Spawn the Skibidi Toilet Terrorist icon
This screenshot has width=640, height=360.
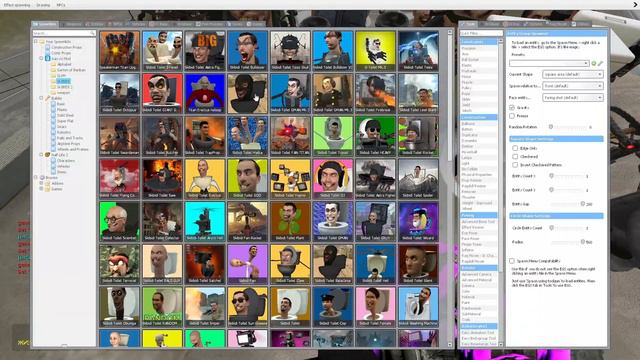(x=120, y=264)
